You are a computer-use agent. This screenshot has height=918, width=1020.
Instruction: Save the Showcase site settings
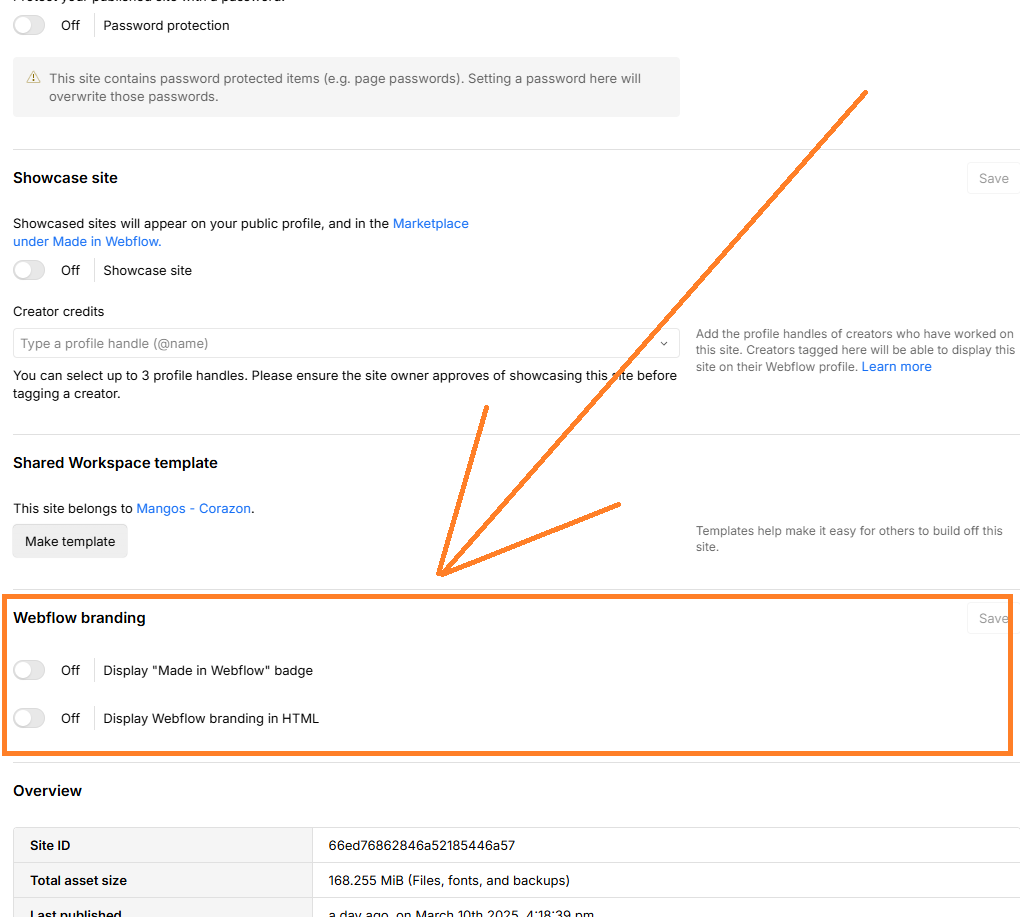[x=992, y=178]
